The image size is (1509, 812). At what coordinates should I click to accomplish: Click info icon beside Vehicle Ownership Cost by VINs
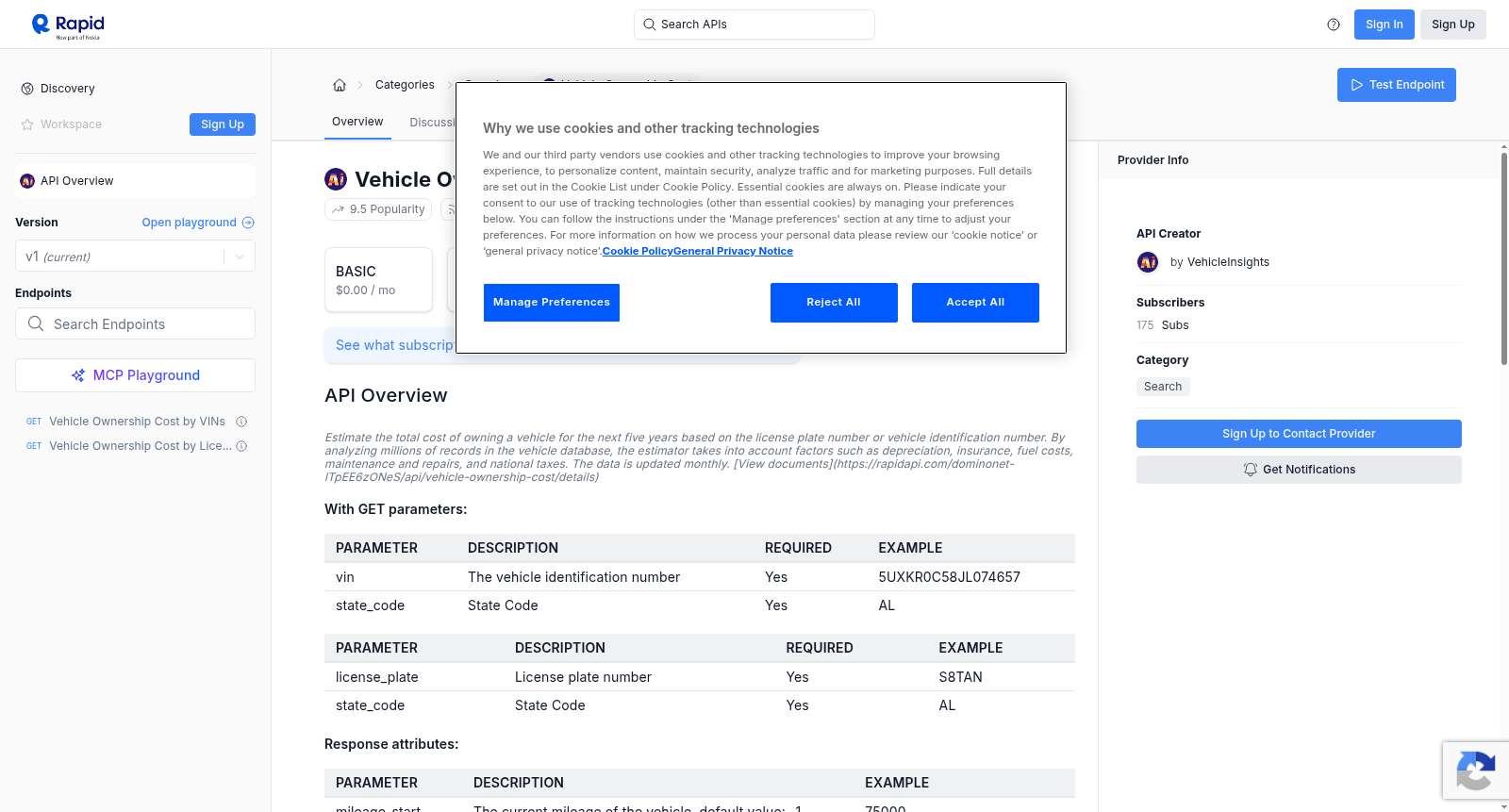[x=241, y=422]
